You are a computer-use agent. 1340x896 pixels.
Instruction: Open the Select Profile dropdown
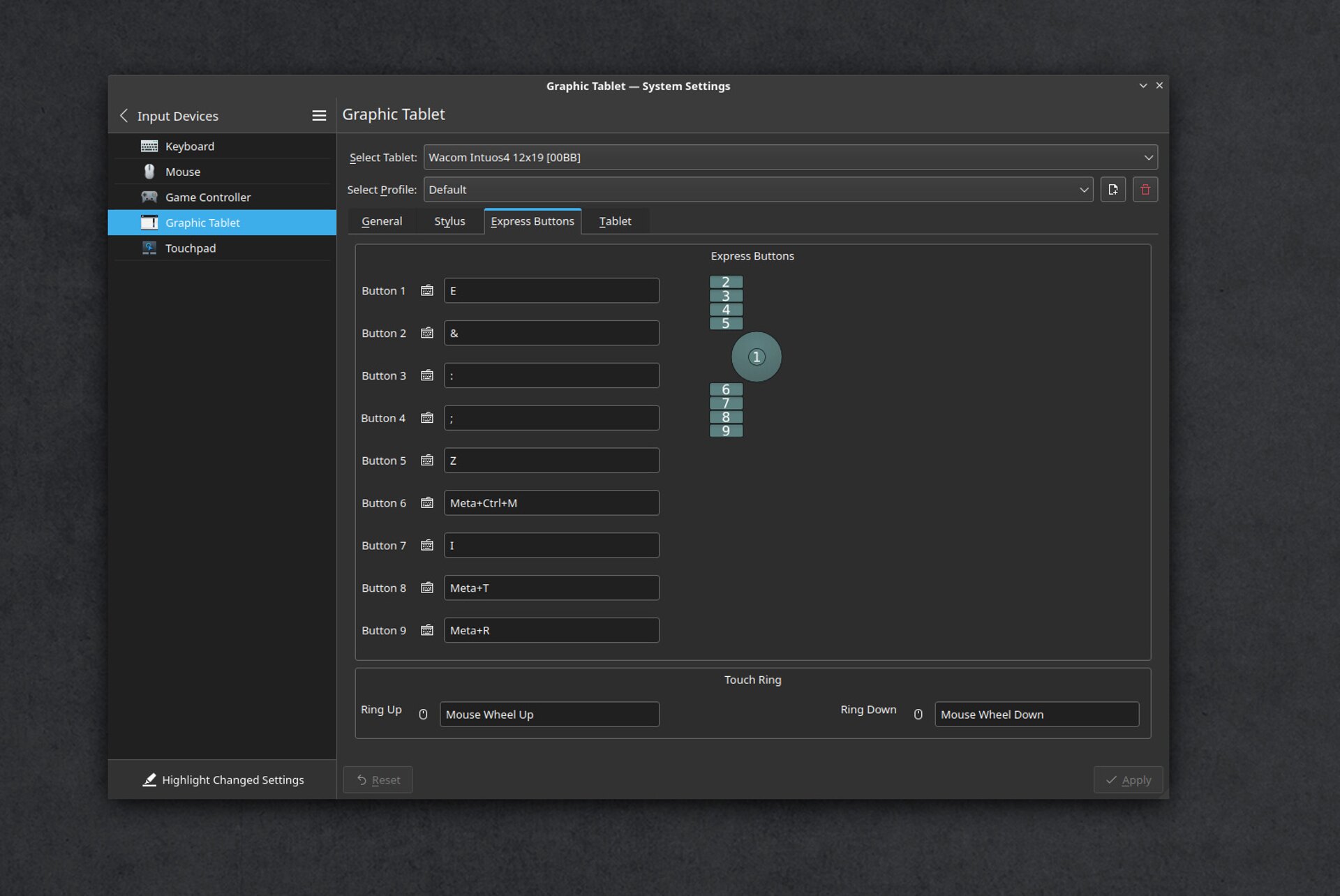[758, 189]
